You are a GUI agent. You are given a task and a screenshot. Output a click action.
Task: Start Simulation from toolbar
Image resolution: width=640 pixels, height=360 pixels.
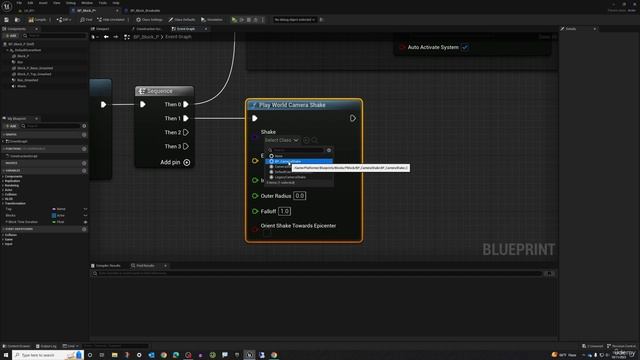click(x=212, y=20)
